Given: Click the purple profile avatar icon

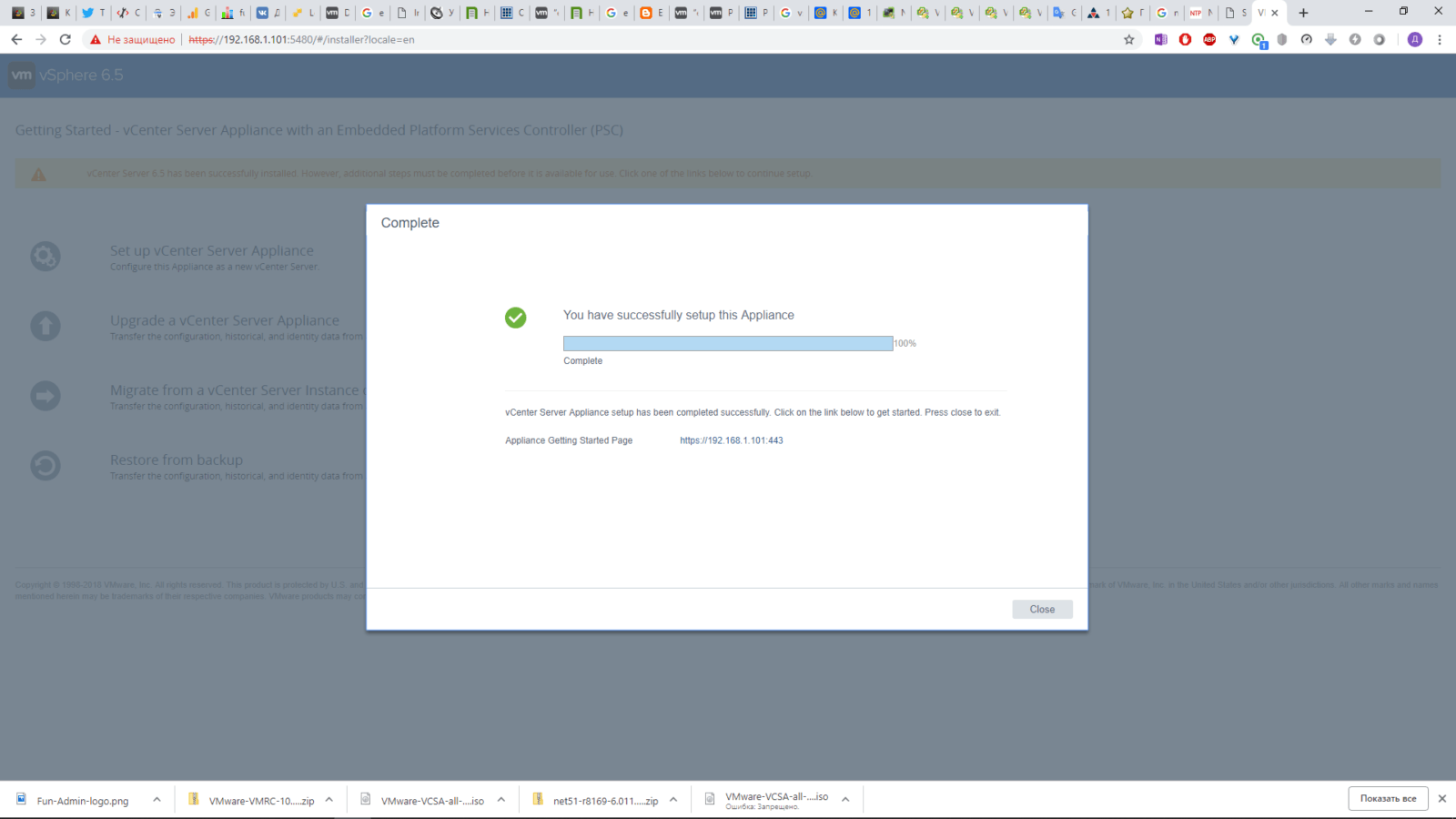Looking at the screenshot, I should coord(1414,40).
